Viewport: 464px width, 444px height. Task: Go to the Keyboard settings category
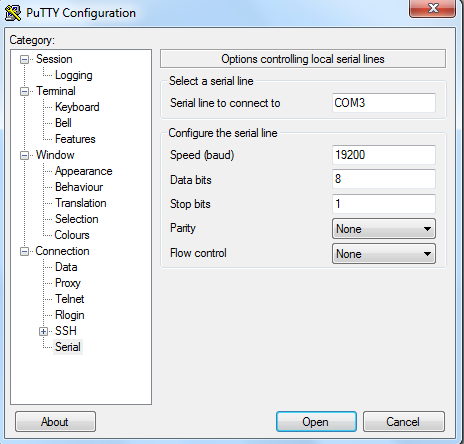click(x=77, y=107)
